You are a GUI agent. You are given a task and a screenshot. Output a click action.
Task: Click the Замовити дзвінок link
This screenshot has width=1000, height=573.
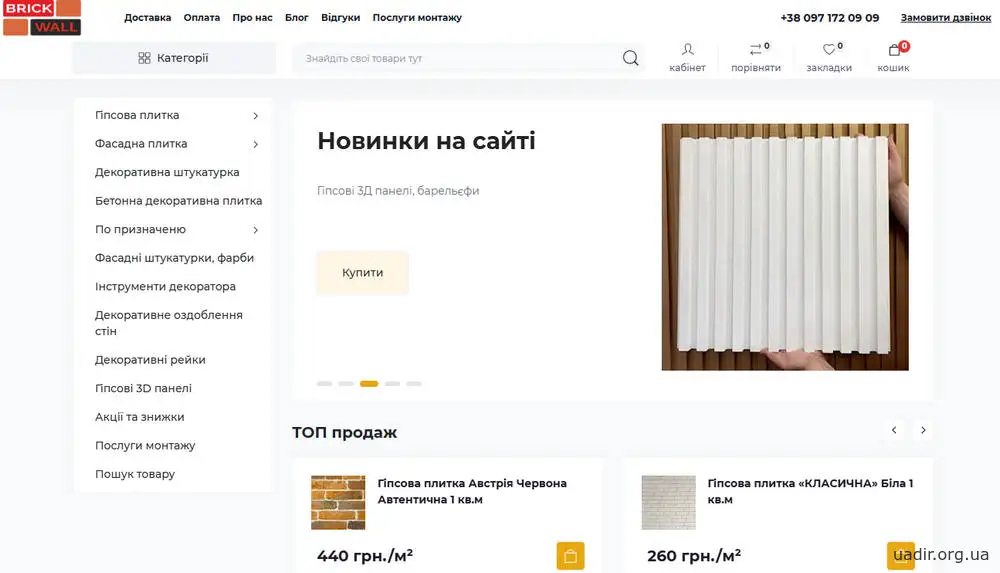coord(946,18)
